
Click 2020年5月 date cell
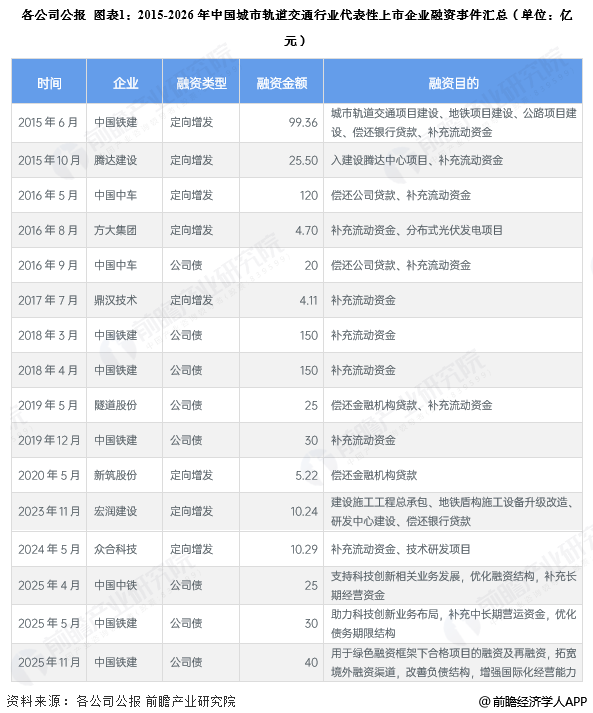(49, 475)
